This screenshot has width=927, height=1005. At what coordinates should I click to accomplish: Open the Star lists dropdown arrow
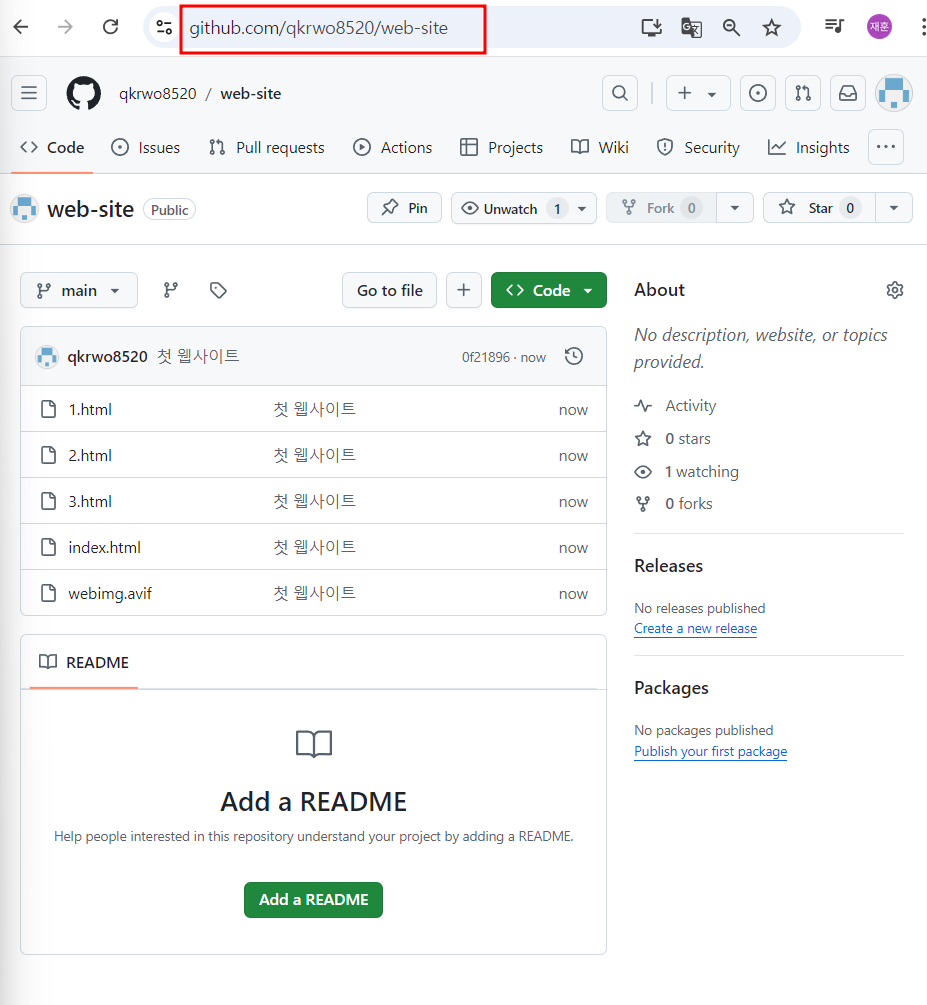[894, 208]
